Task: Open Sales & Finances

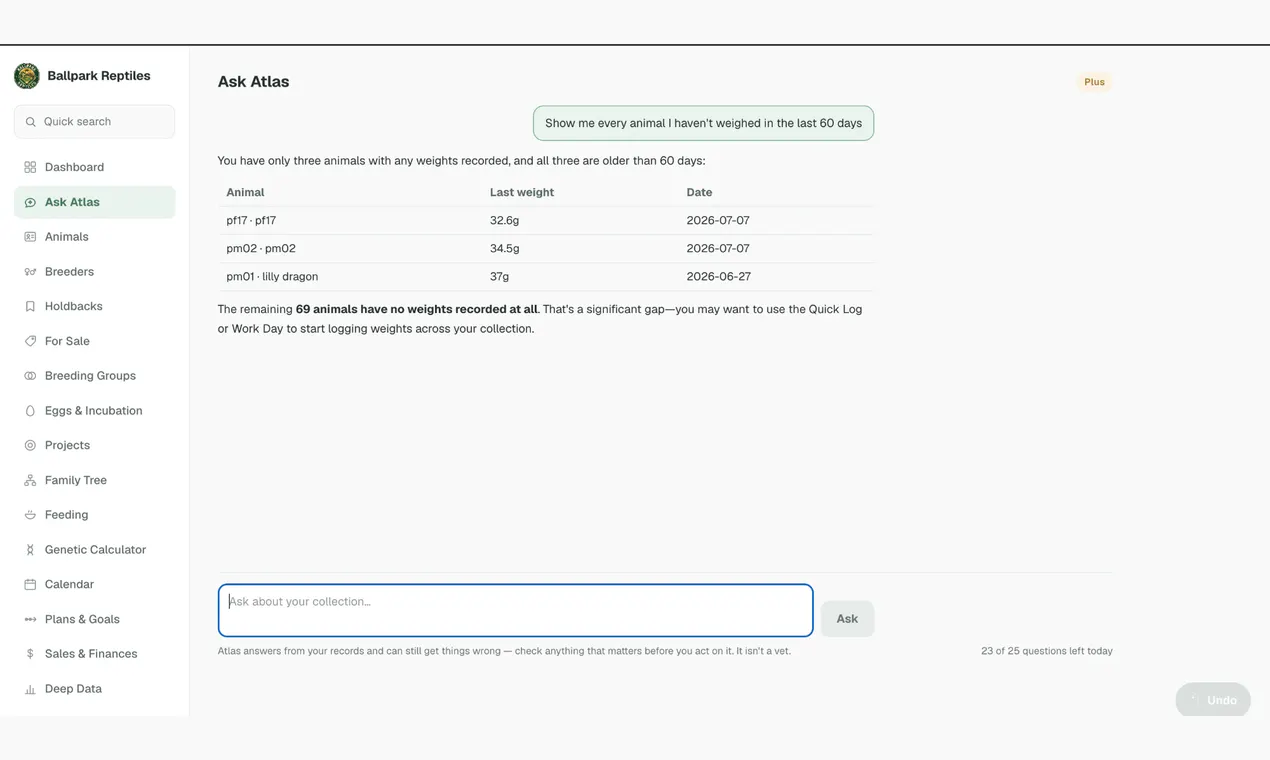Action: (x=94, y=654)
